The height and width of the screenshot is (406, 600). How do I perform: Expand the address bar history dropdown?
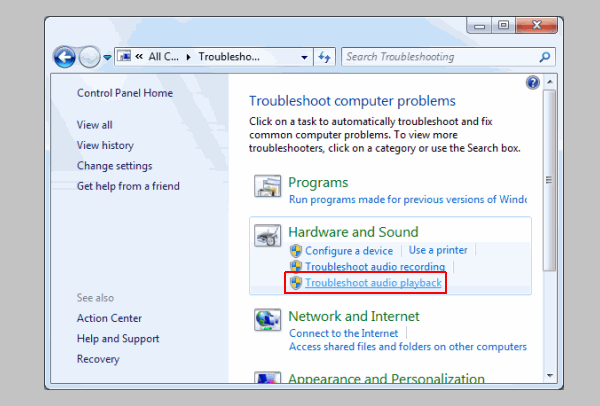tap(304, 57)
